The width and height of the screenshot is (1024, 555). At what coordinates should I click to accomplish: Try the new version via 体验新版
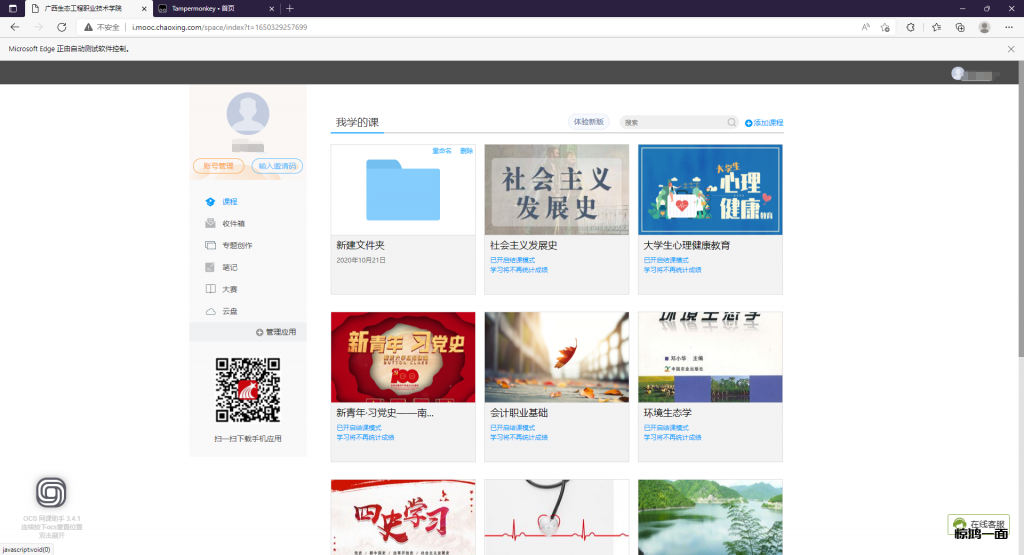588,122
